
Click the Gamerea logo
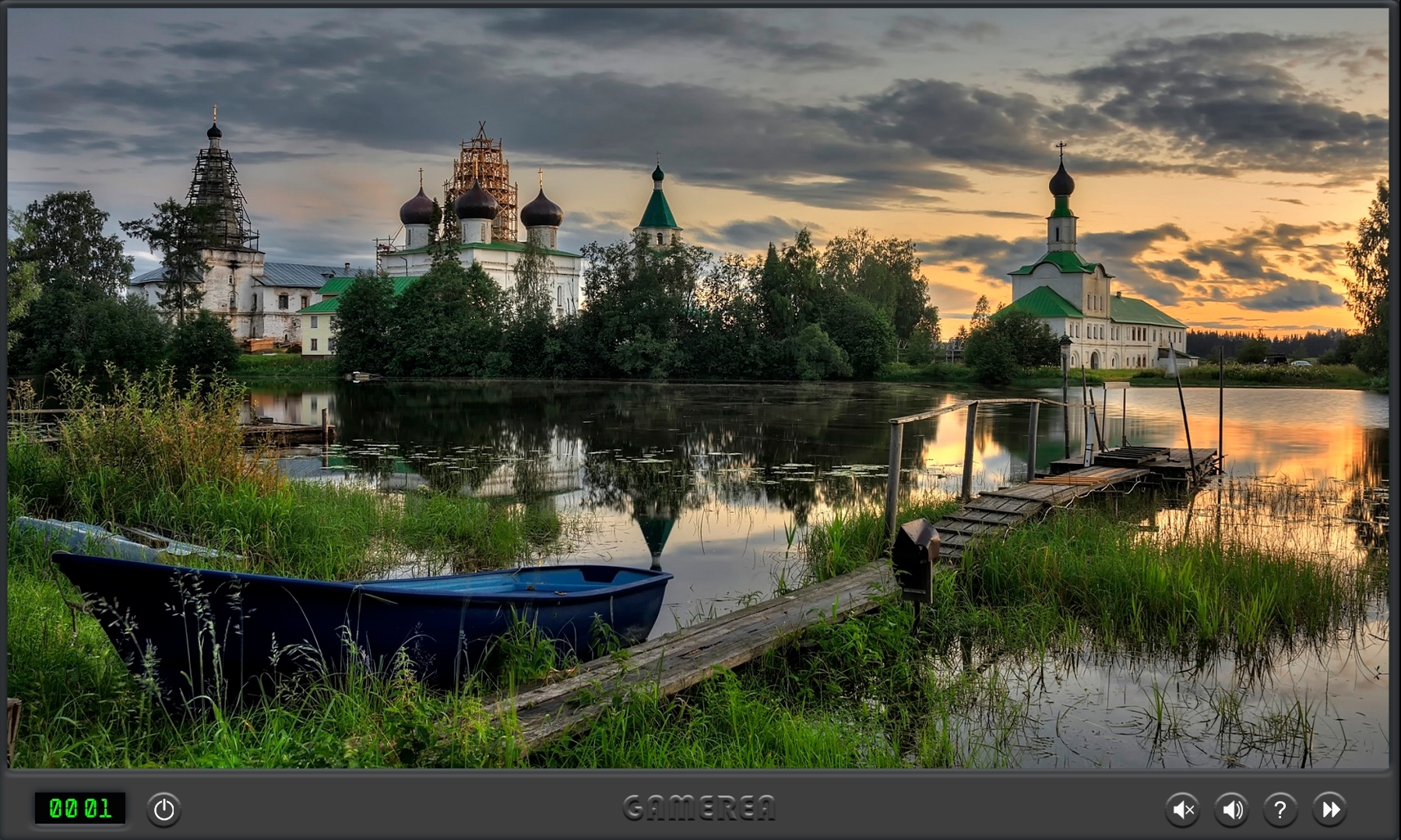[699, 808]
